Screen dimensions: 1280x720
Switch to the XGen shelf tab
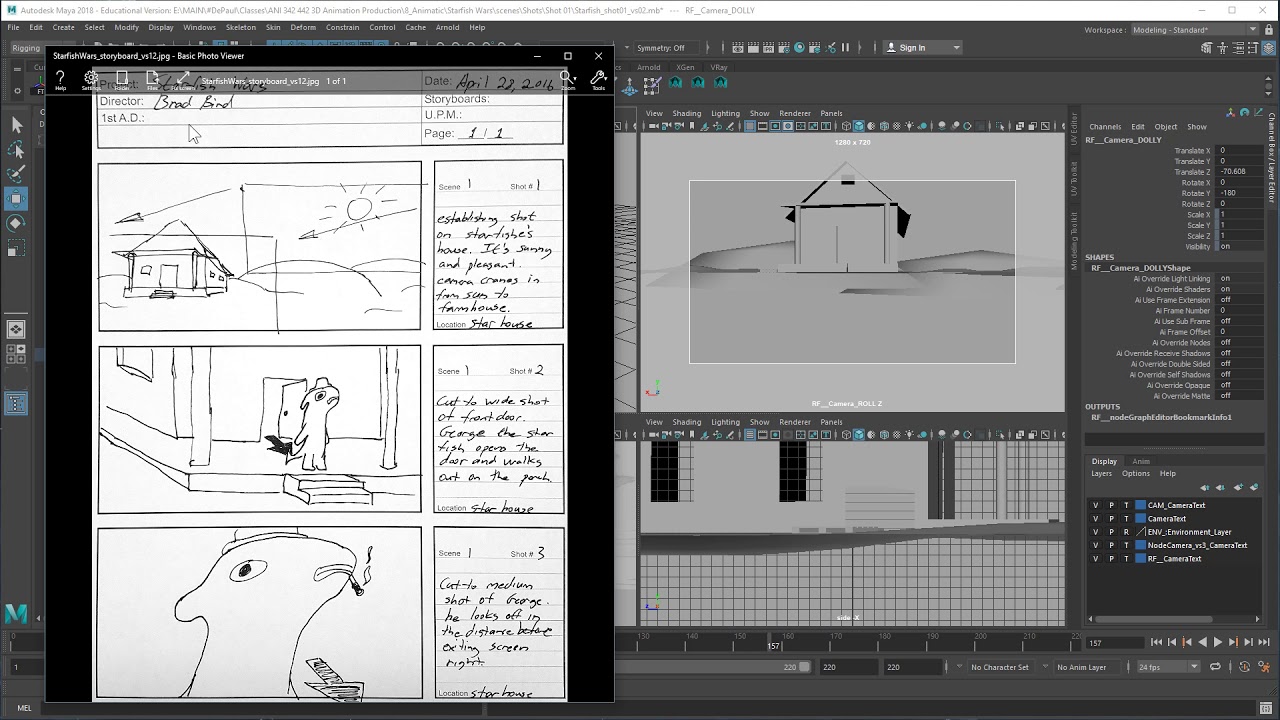click(x=685, y=67)
